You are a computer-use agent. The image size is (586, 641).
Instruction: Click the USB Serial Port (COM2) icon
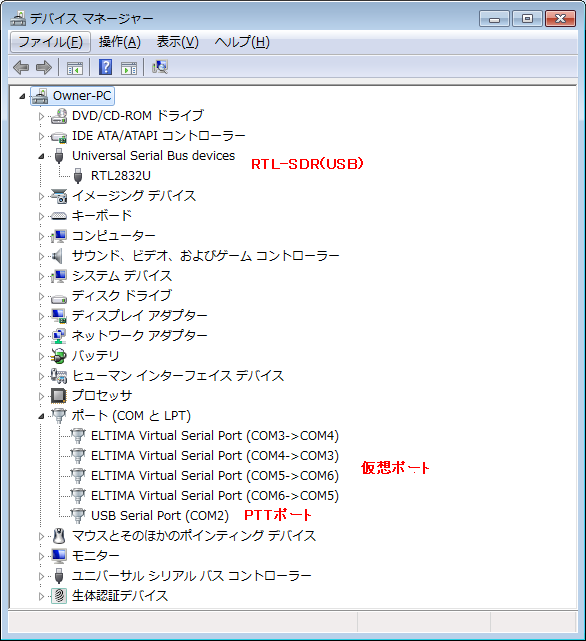[x=78, y=515]
